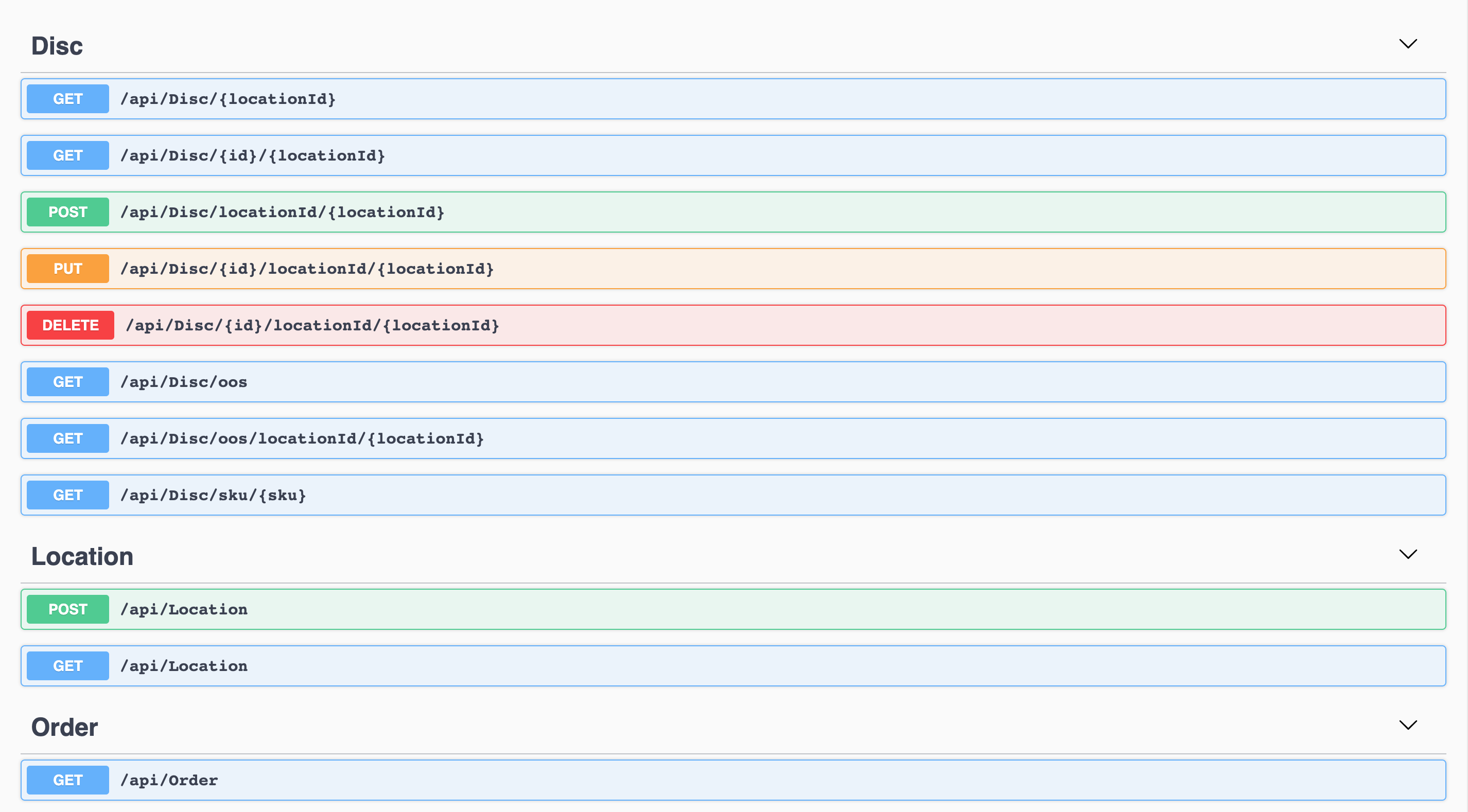
Task: Open the POST badge for /api/Location
Action: [68, 609]
